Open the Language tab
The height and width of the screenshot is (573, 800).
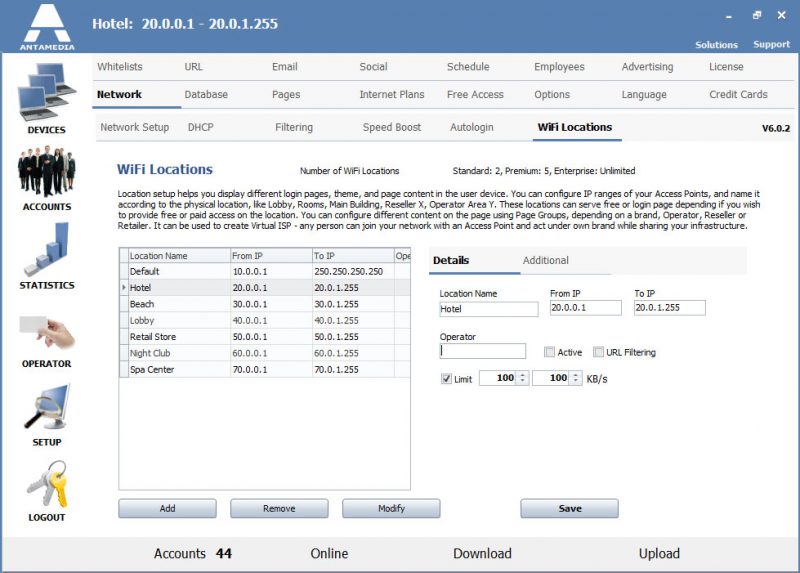click(x=644, y=94)
